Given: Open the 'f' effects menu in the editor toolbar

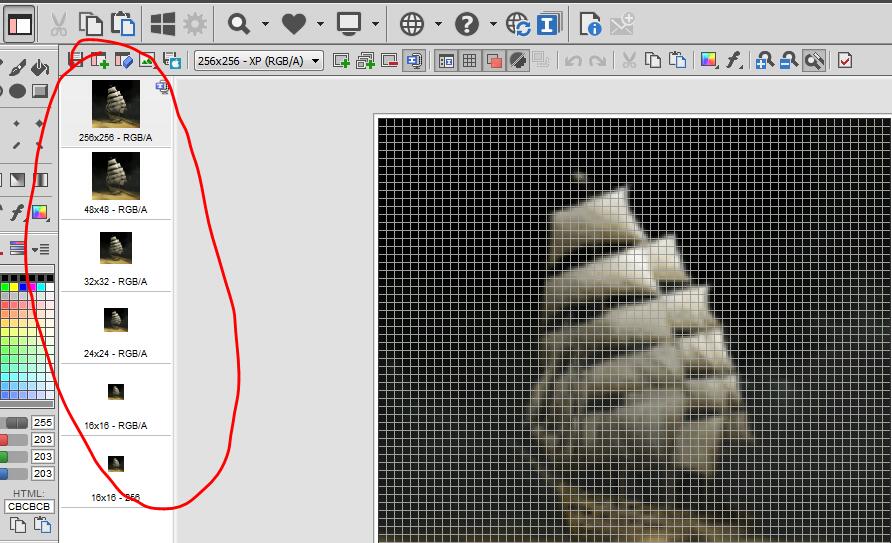Looking at the screenshot, I should [x=734, y=60].
